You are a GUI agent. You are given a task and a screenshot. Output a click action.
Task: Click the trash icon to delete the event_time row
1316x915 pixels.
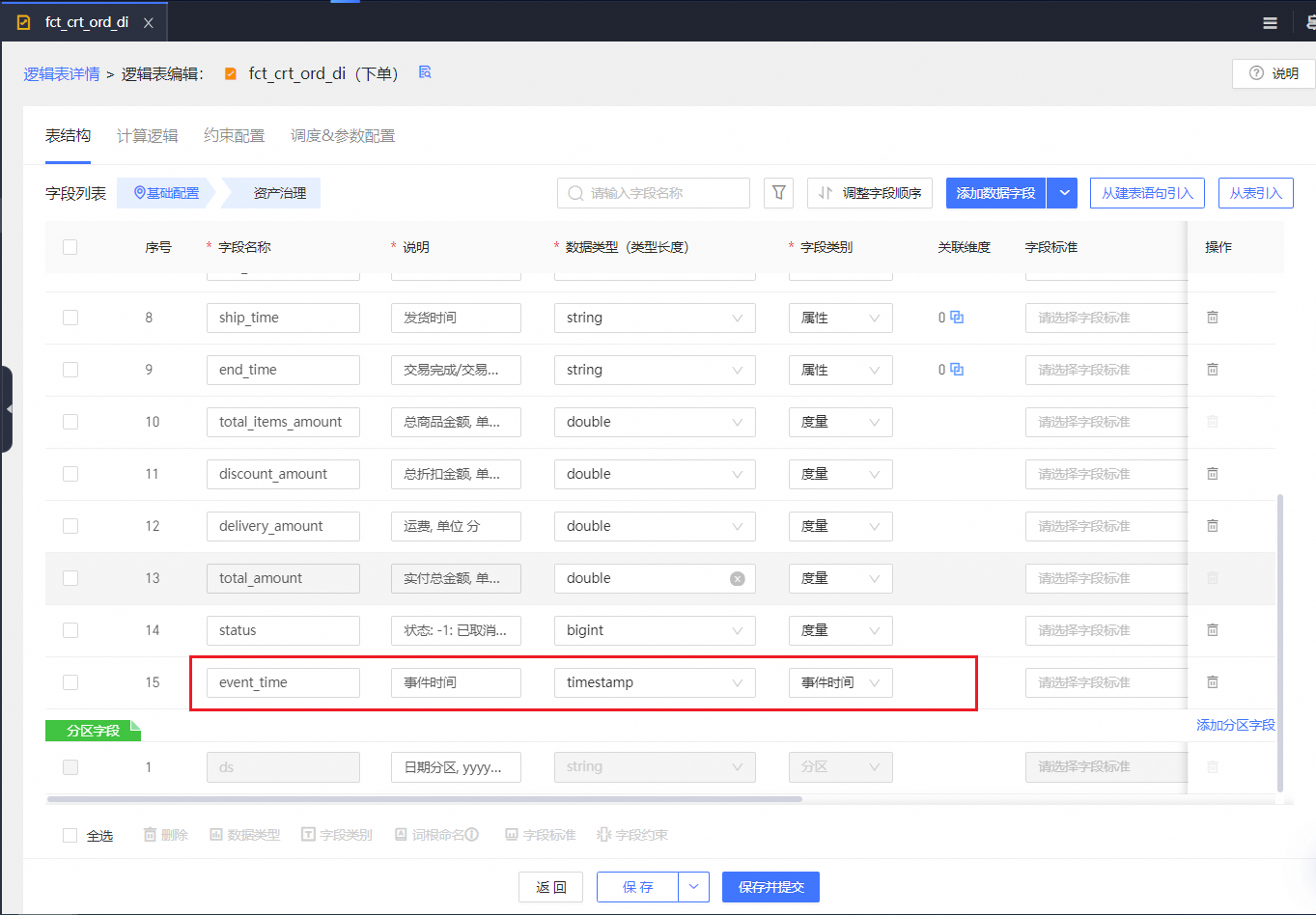click(1212, 681)
